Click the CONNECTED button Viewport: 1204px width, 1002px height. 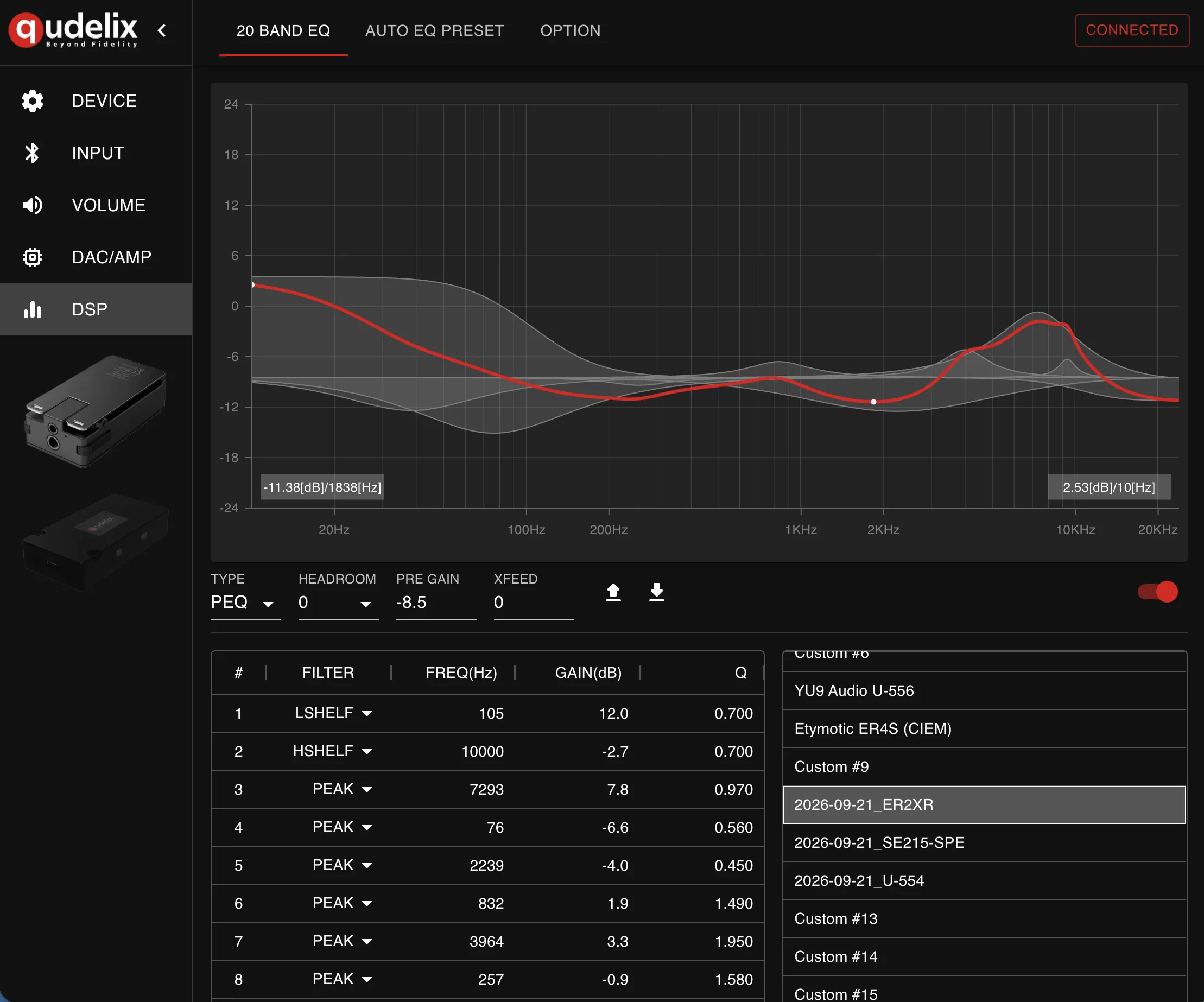pyautogui.click(x=1132, y=30)
